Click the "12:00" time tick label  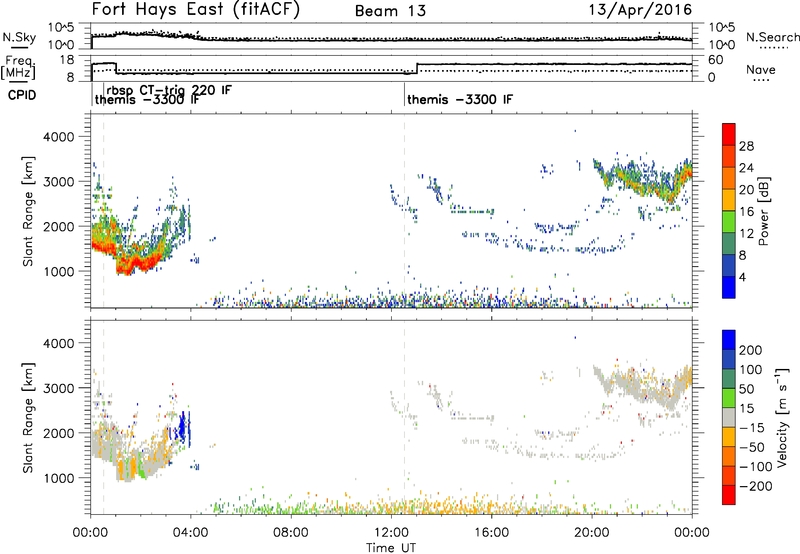[x=391, y=533]
